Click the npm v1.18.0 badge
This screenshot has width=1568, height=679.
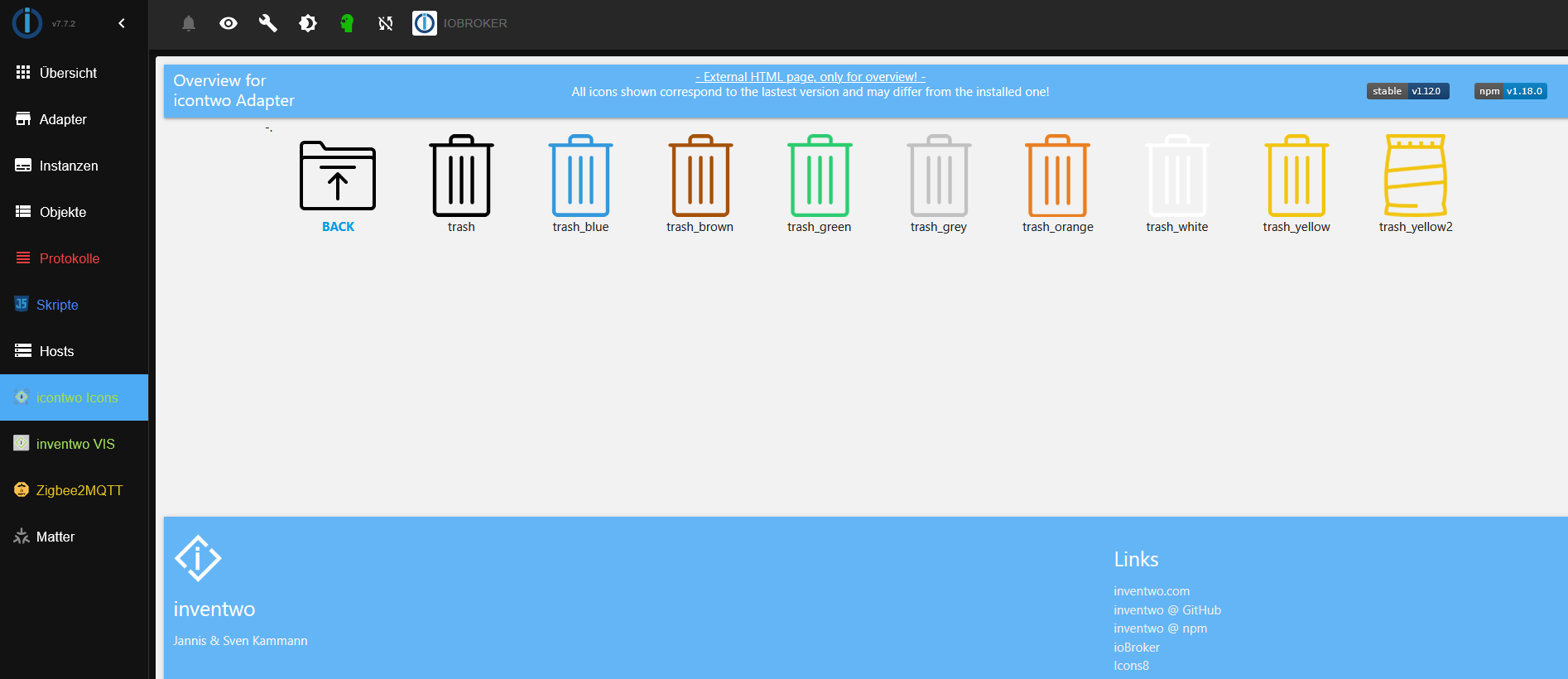pos(1510,91)
